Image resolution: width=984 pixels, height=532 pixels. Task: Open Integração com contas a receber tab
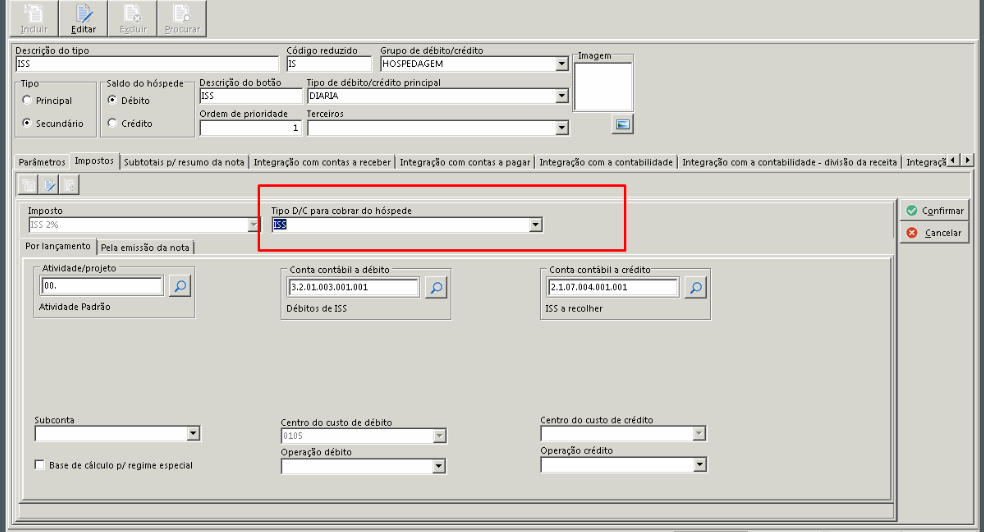(322, 162)
